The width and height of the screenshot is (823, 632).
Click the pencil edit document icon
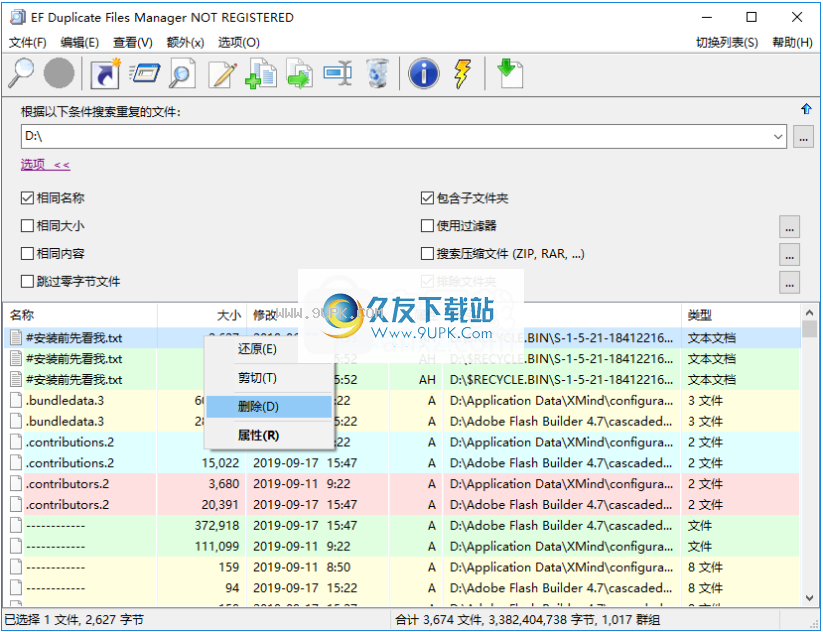point(223,73)
